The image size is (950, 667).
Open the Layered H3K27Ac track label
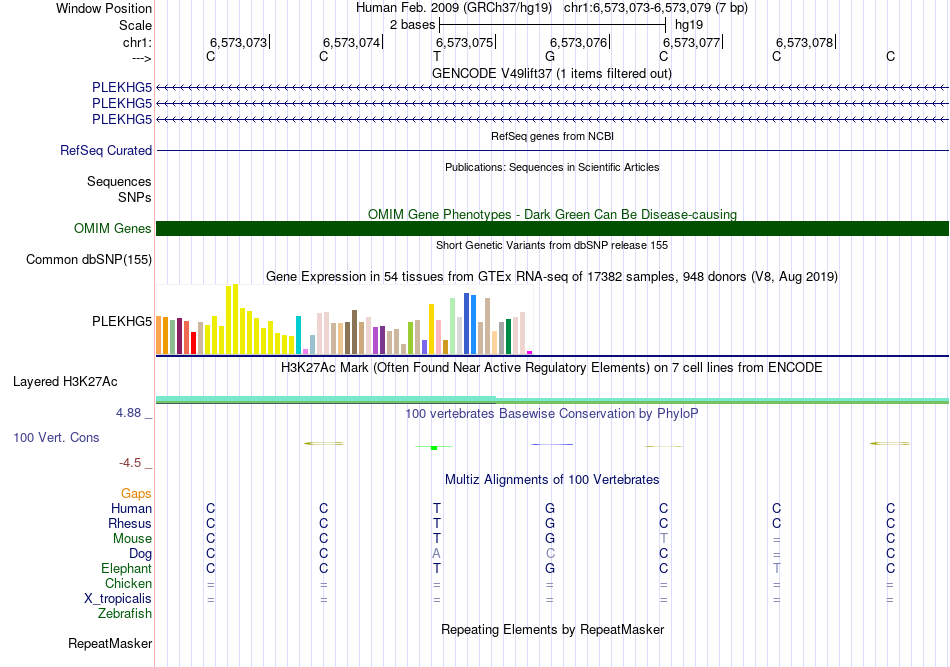[65, 382]
